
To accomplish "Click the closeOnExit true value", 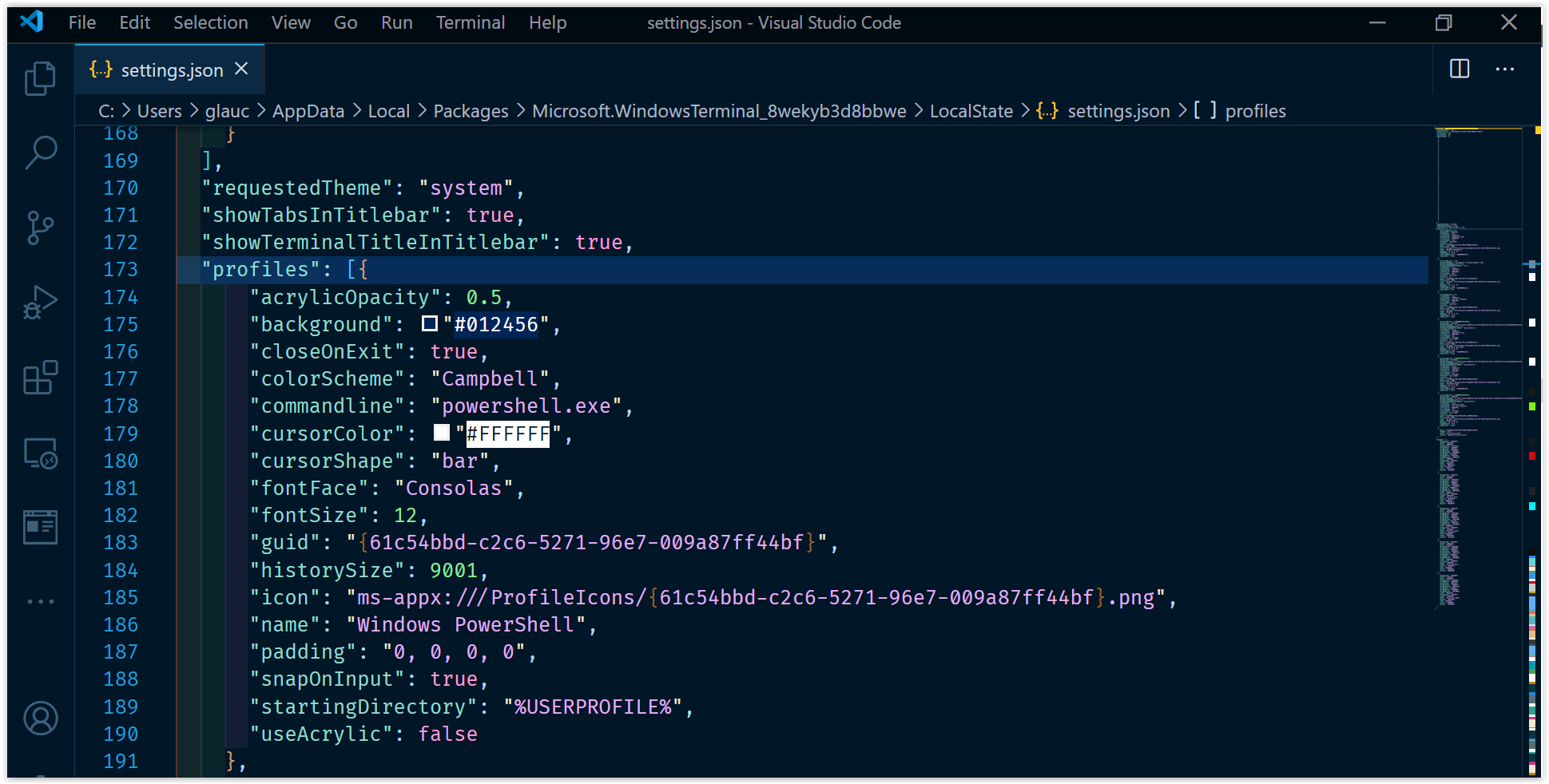I will 454,351.
